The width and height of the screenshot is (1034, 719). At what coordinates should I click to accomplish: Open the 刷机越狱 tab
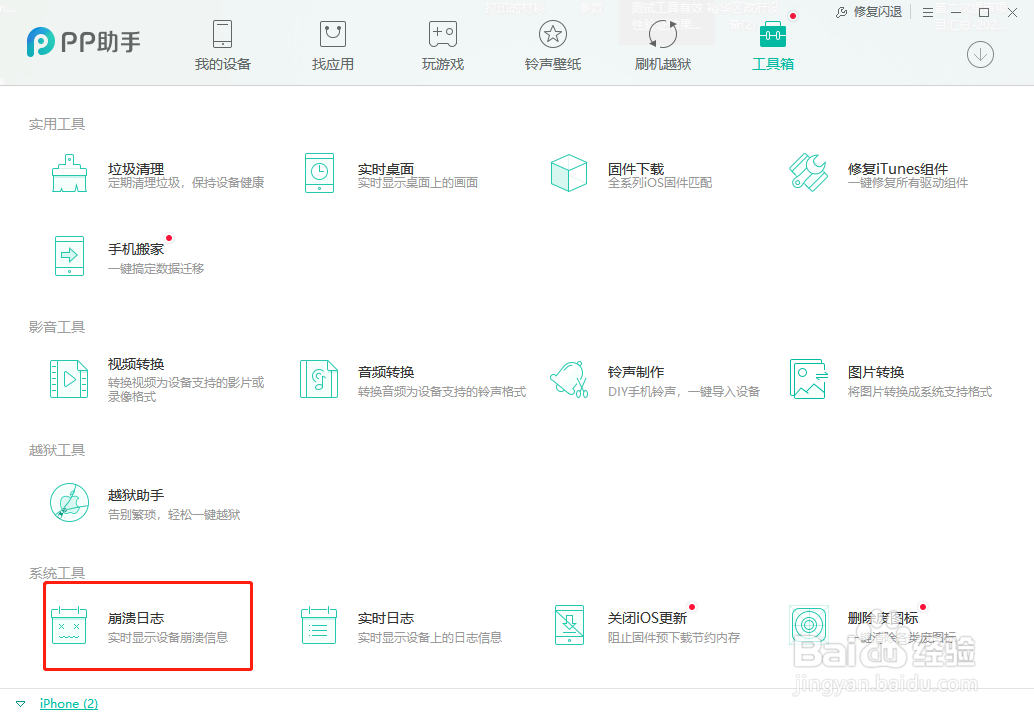[663, 45]
